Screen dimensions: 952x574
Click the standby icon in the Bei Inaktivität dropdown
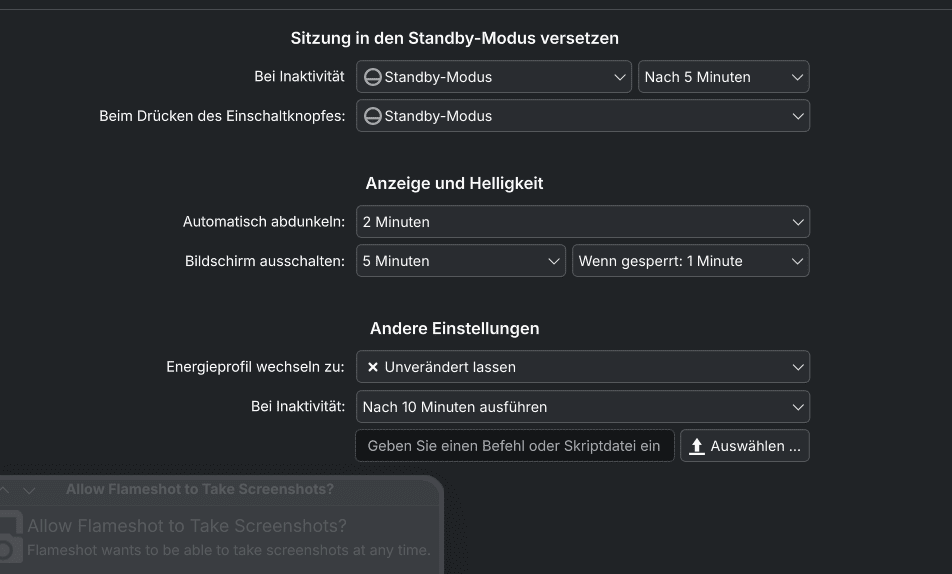point(372,77)
